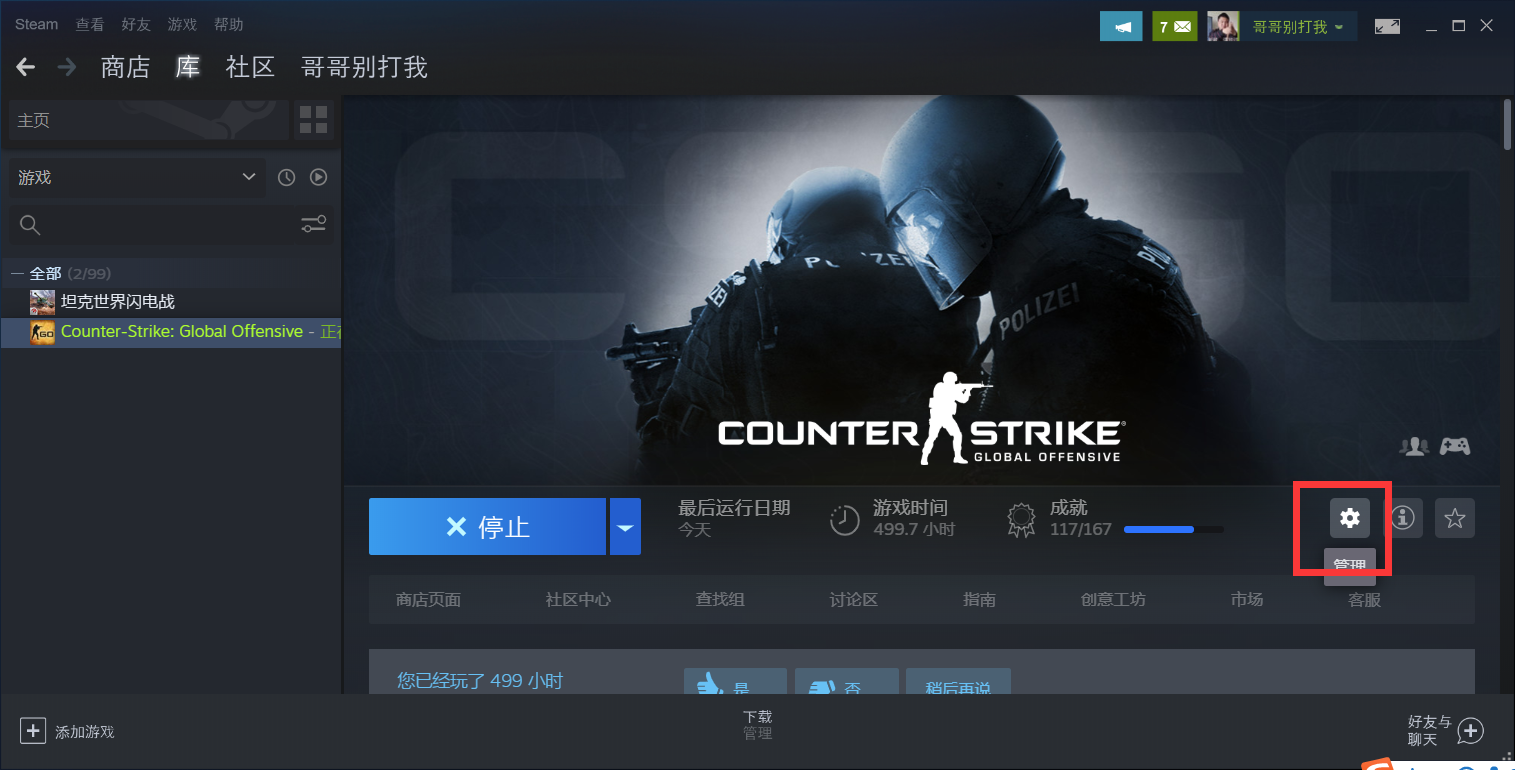
Task: Open the 社区 tab
Action: 250,67
